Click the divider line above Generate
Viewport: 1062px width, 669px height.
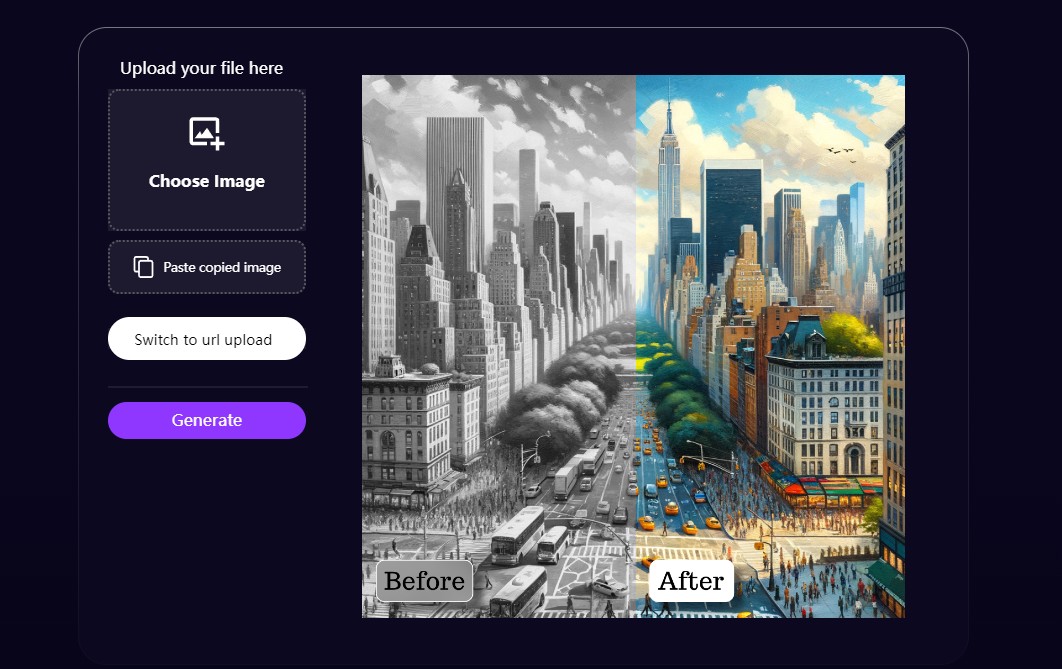[207, 387]
